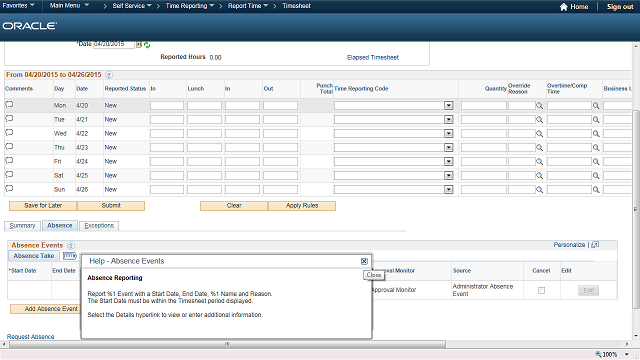This screenshot has width=640, height=360.
Task: Switch to the Summary tab
Action: [x=22, y=226]
